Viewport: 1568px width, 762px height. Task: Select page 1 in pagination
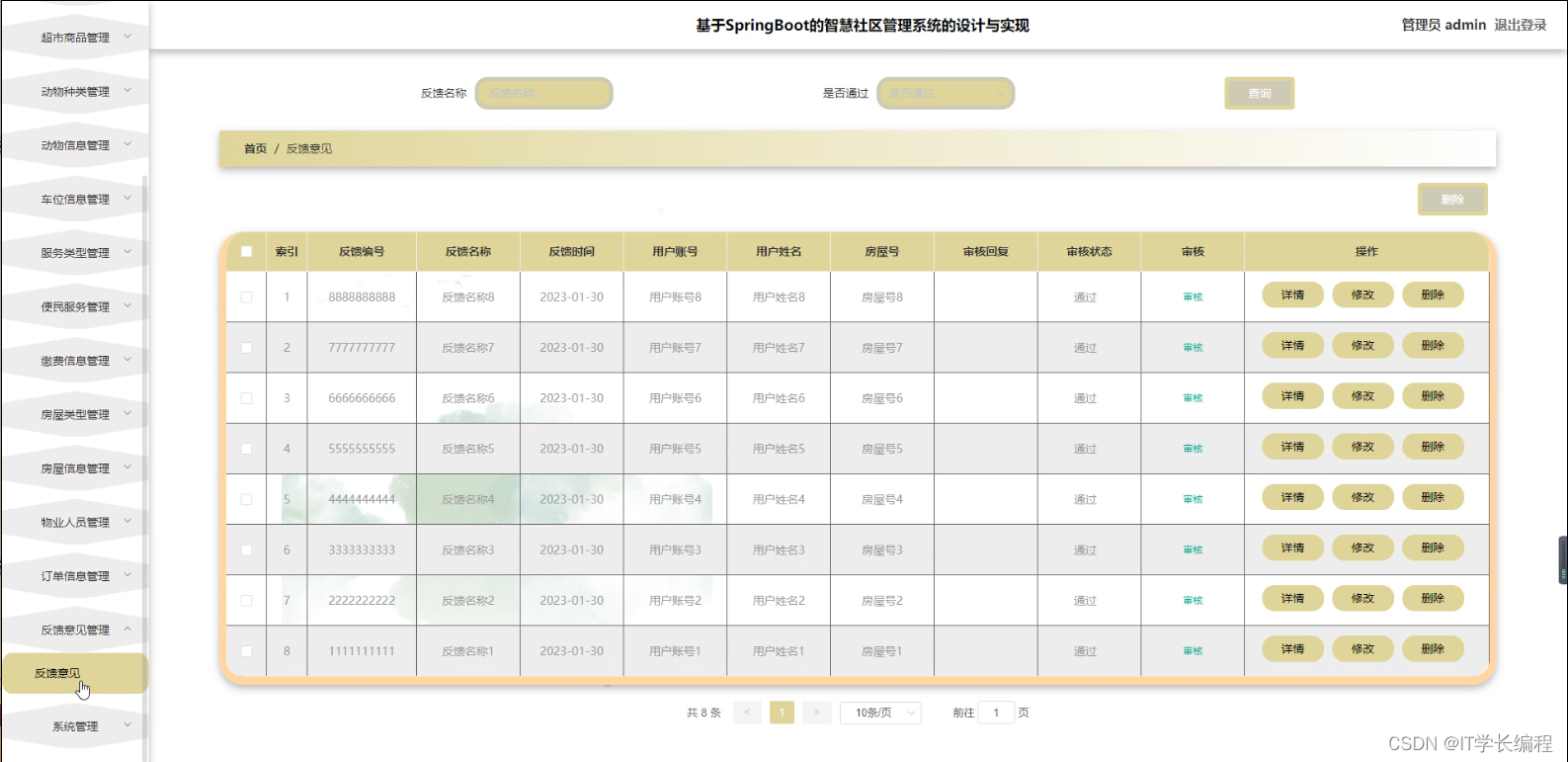pos(782,713)
